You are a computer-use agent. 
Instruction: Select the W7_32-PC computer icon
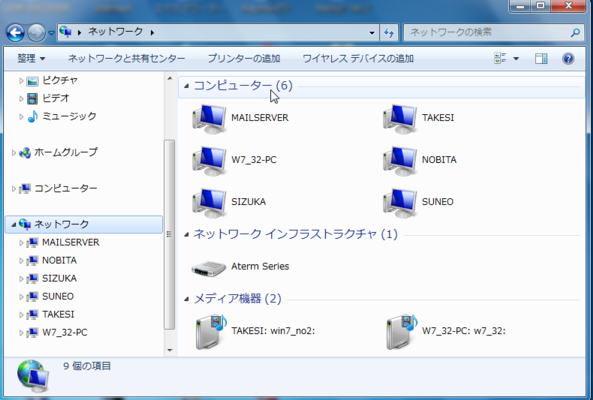(x=209, y=160)
